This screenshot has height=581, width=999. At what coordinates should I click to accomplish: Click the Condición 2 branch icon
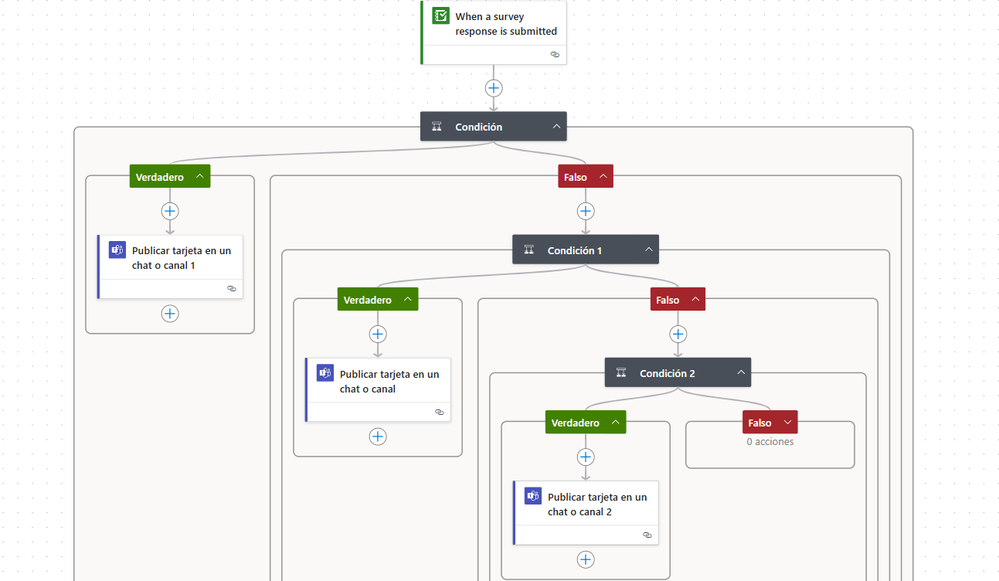[x=621, y=373]
